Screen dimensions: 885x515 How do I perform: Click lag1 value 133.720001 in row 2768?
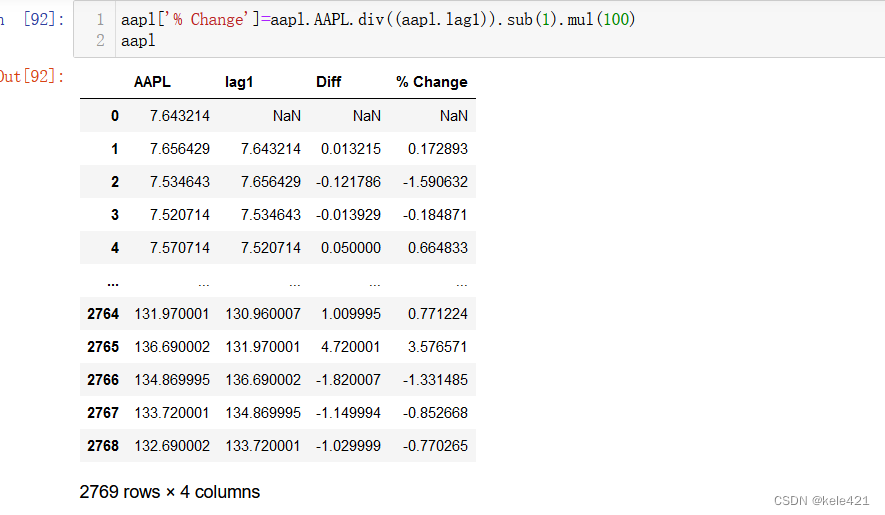coord(263,446)
